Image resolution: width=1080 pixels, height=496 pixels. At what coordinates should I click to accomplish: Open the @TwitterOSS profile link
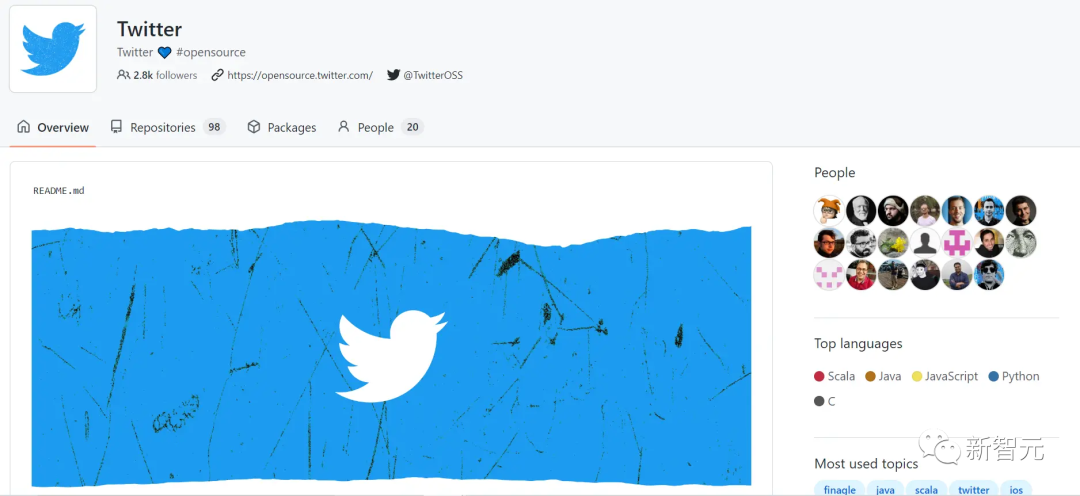[433, 75]
